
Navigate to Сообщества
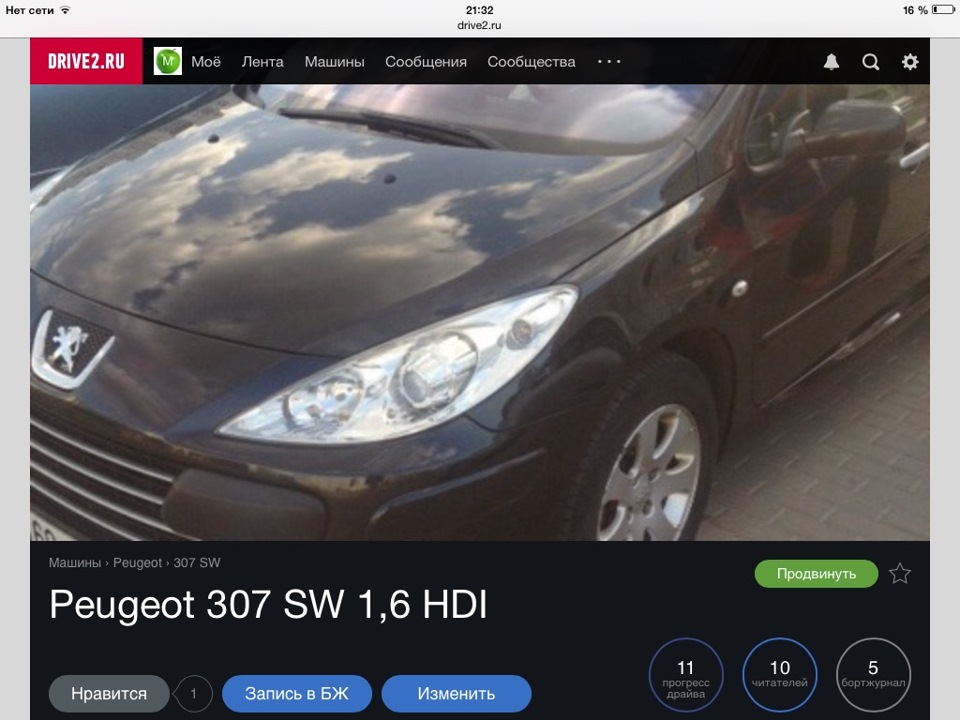[531, 62]
